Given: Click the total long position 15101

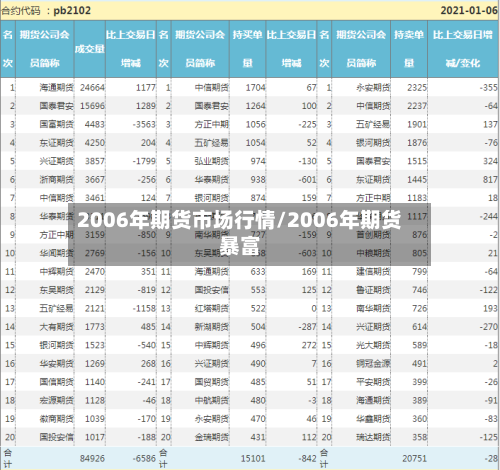Looking at the screenshot, I should coord(253,459).
